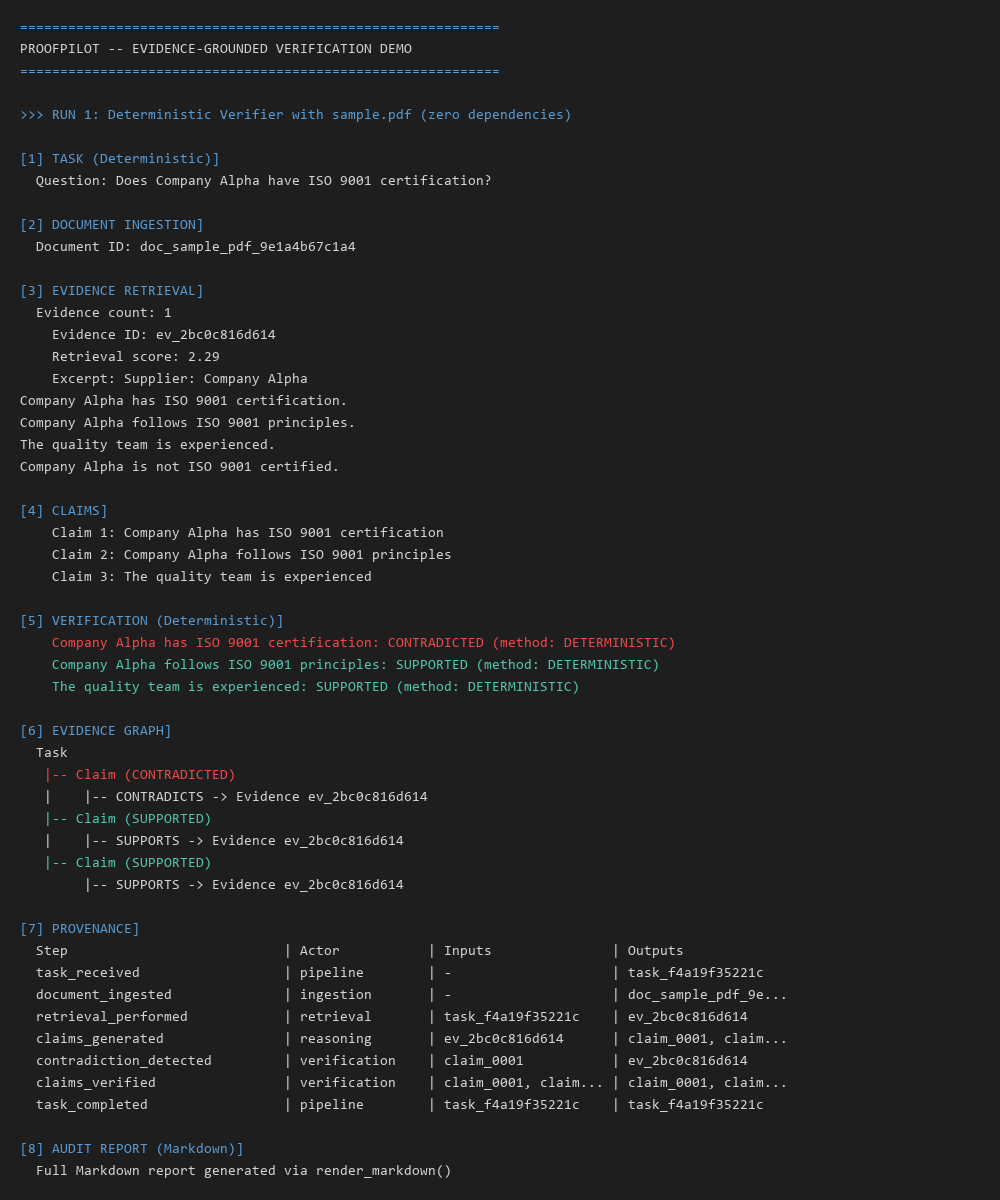Click the '[4] CLAIMS]' section header
The height and width of the screenshot is (1200, 1000).
coord(64,510)
